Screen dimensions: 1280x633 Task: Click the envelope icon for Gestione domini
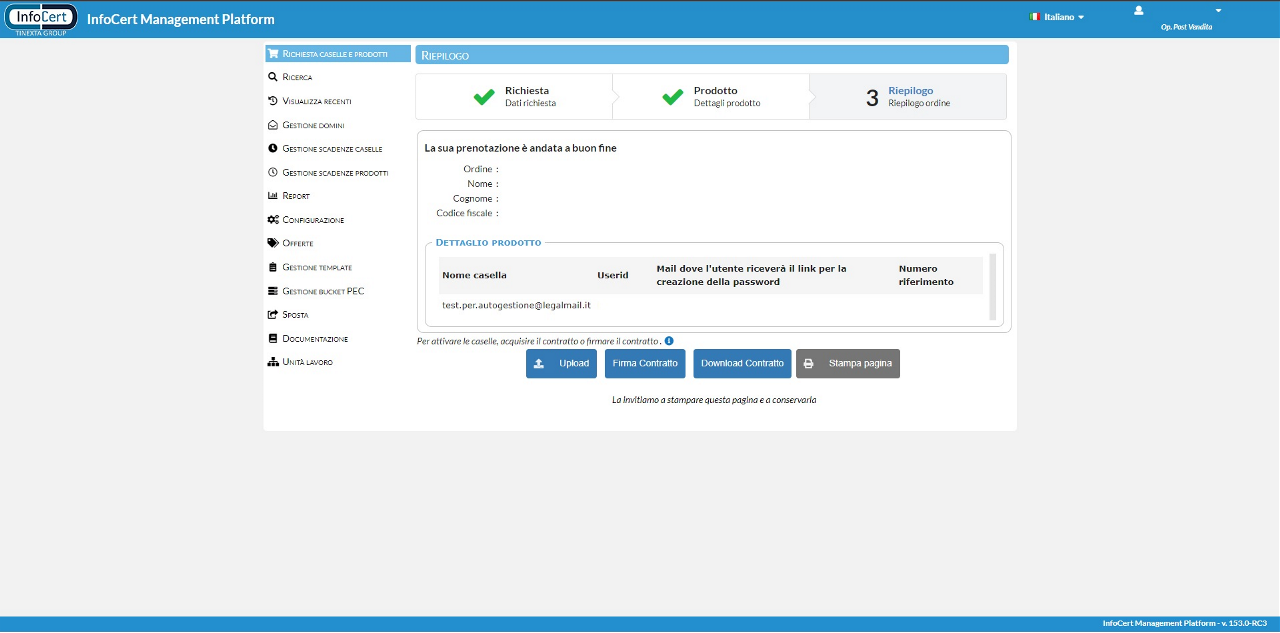(273, 125)
